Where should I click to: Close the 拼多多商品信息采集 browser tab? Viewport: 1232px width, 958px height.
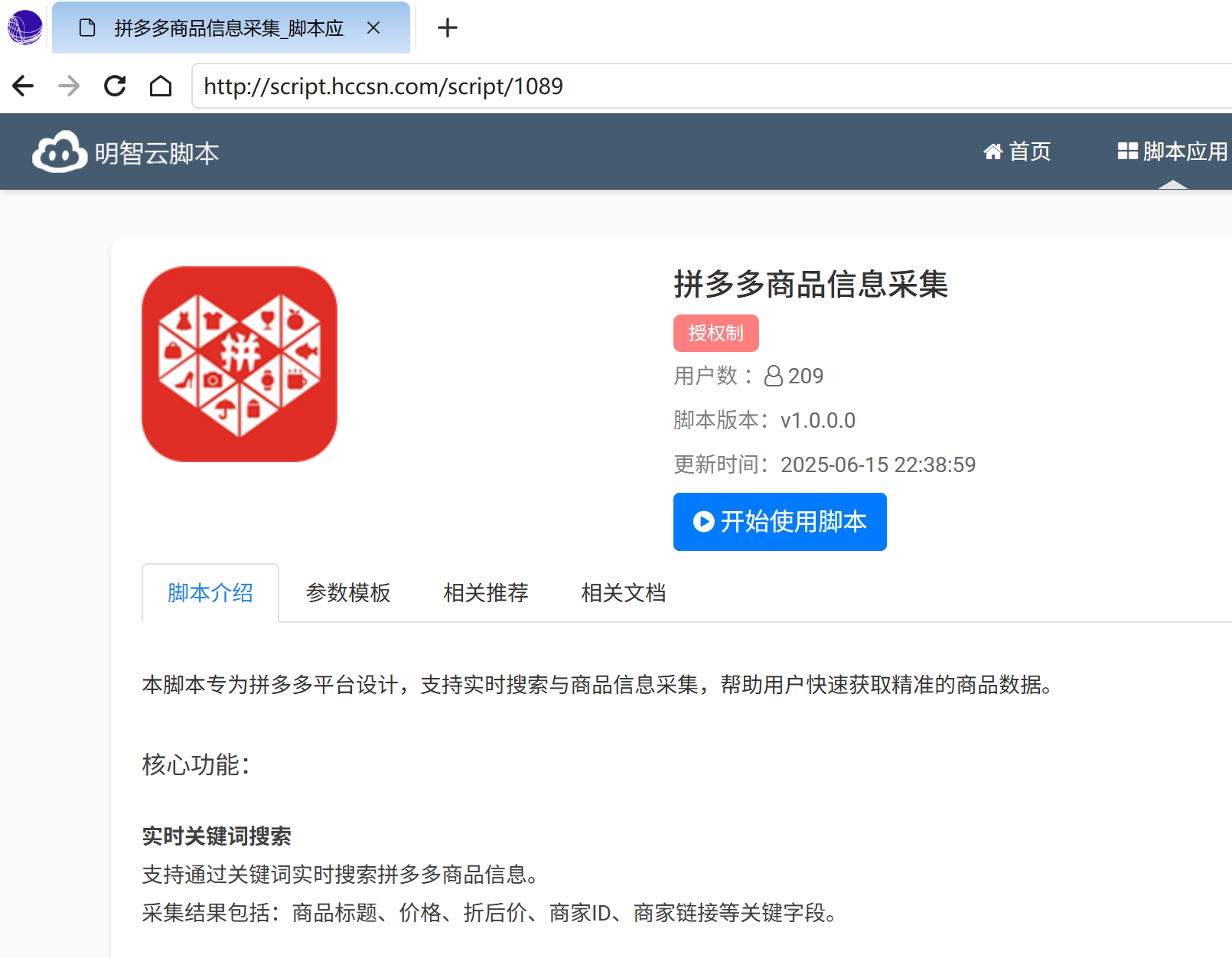coord(373,28)
